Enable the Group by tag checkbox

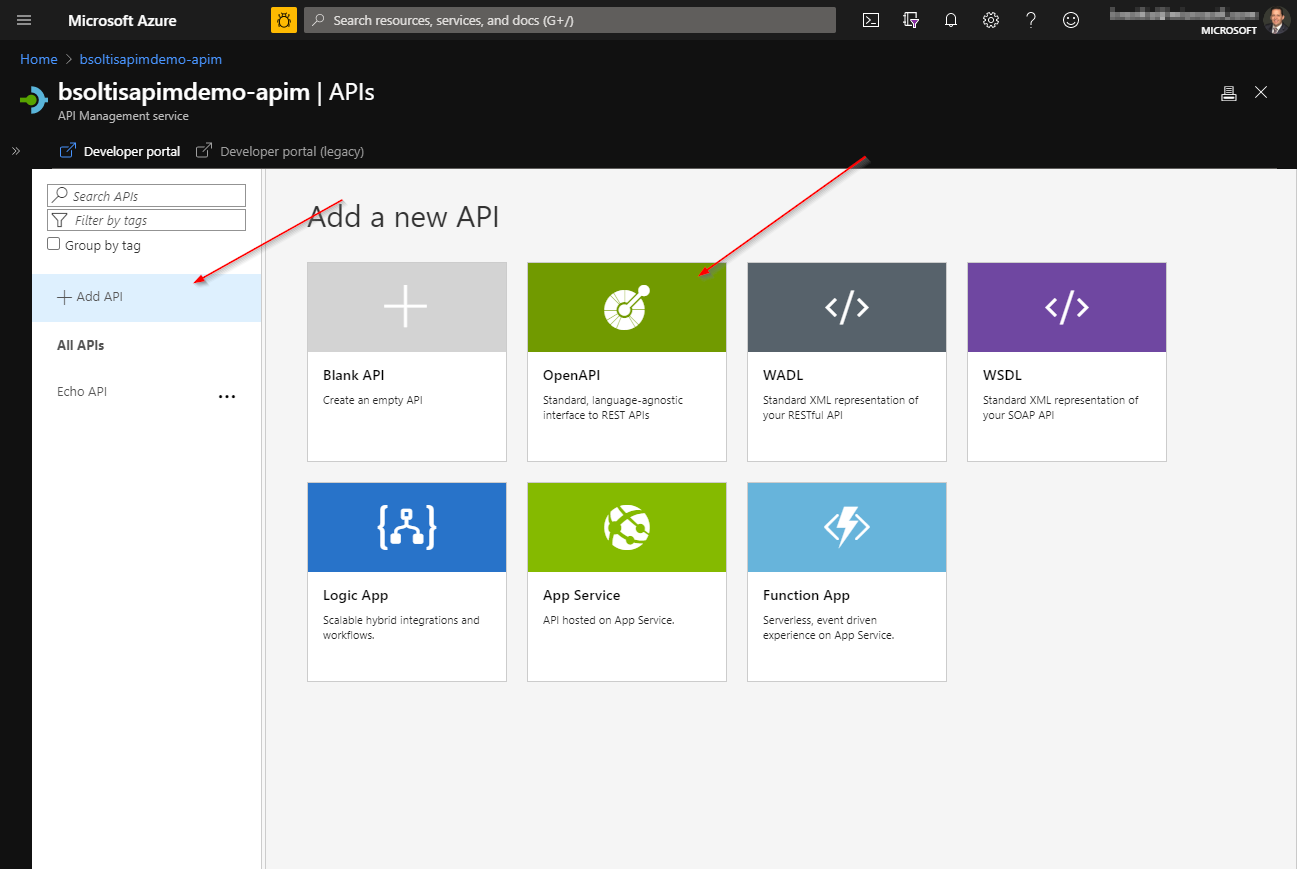[x=54, y=245]
